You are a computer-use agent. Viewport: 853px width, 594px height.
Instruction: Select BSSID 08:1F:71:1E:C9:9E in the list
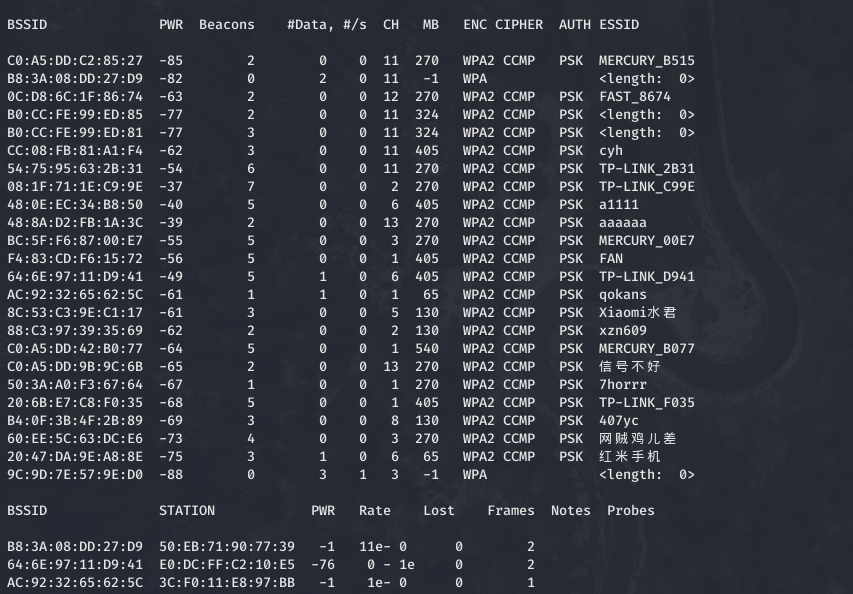point(75,187)
